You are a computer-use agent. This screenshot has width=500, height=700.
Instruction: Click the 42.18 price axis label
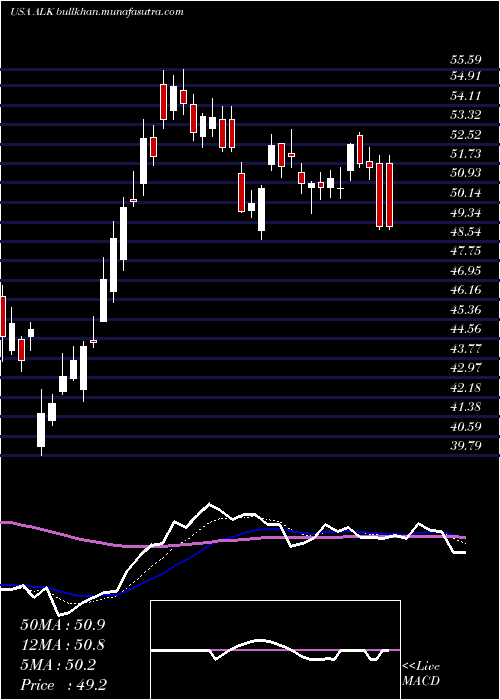[464, 388]
